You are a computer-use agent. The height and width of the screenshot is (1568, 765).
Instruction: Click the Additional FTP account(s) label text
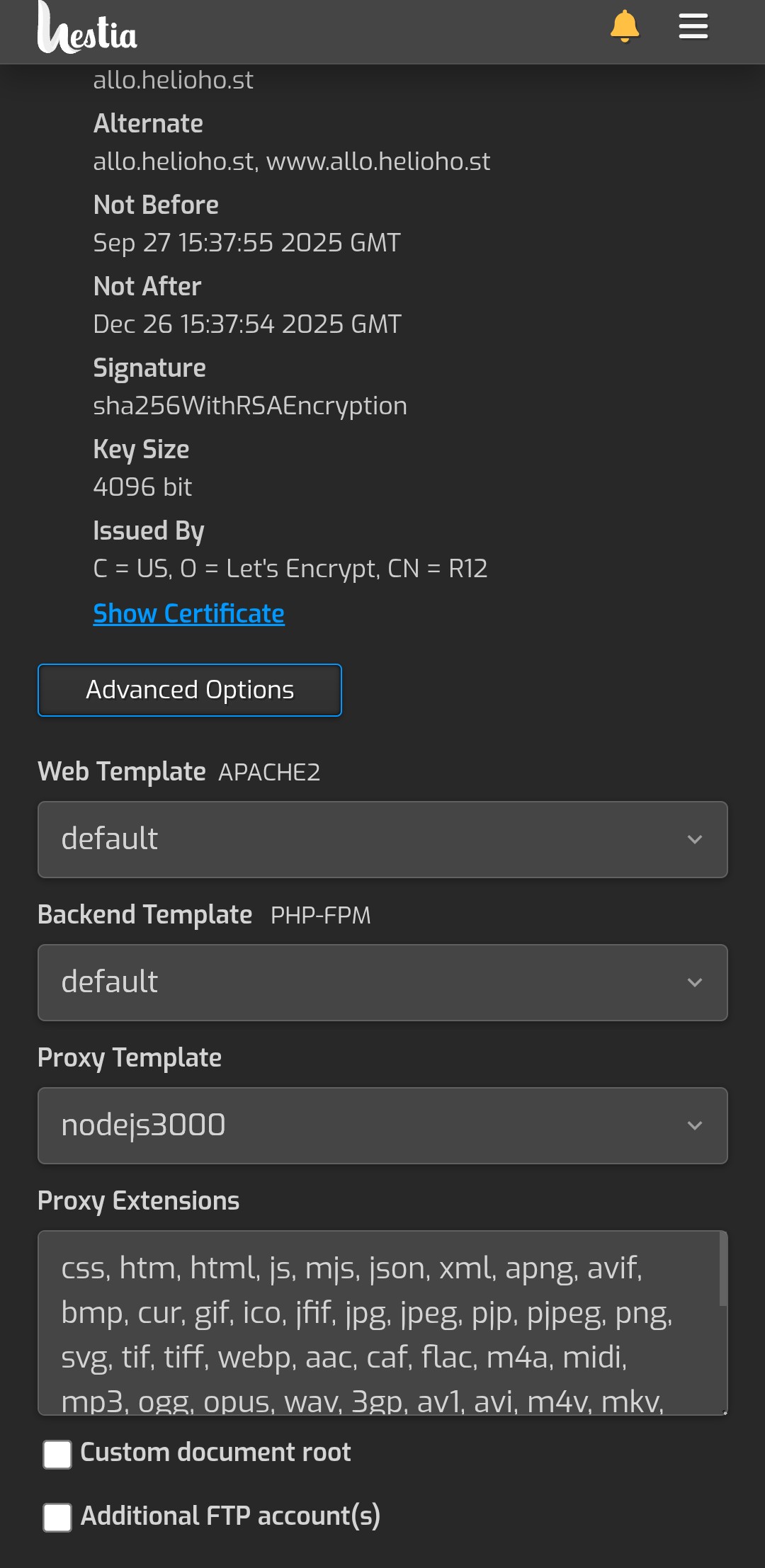coord(230,1516)
